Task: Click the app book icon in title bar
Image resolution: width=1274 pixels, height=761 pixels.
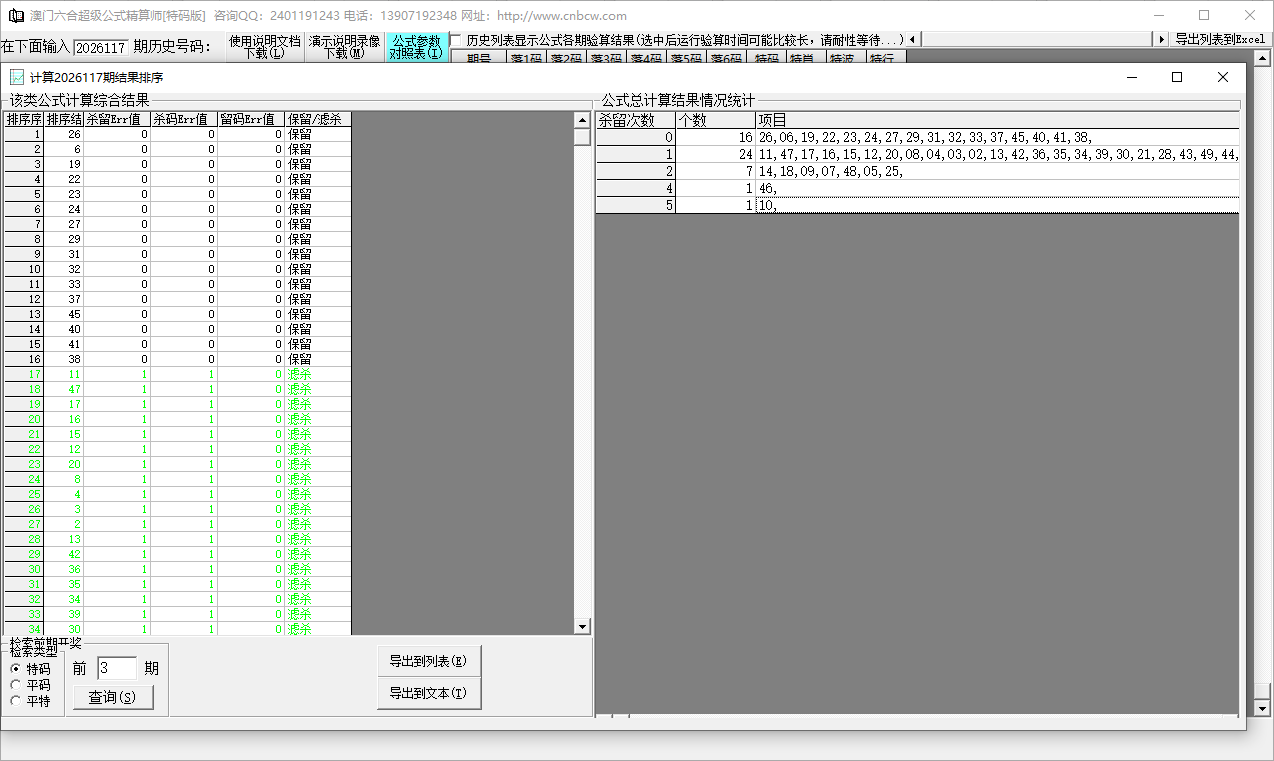Action: [x=16, y=16]
